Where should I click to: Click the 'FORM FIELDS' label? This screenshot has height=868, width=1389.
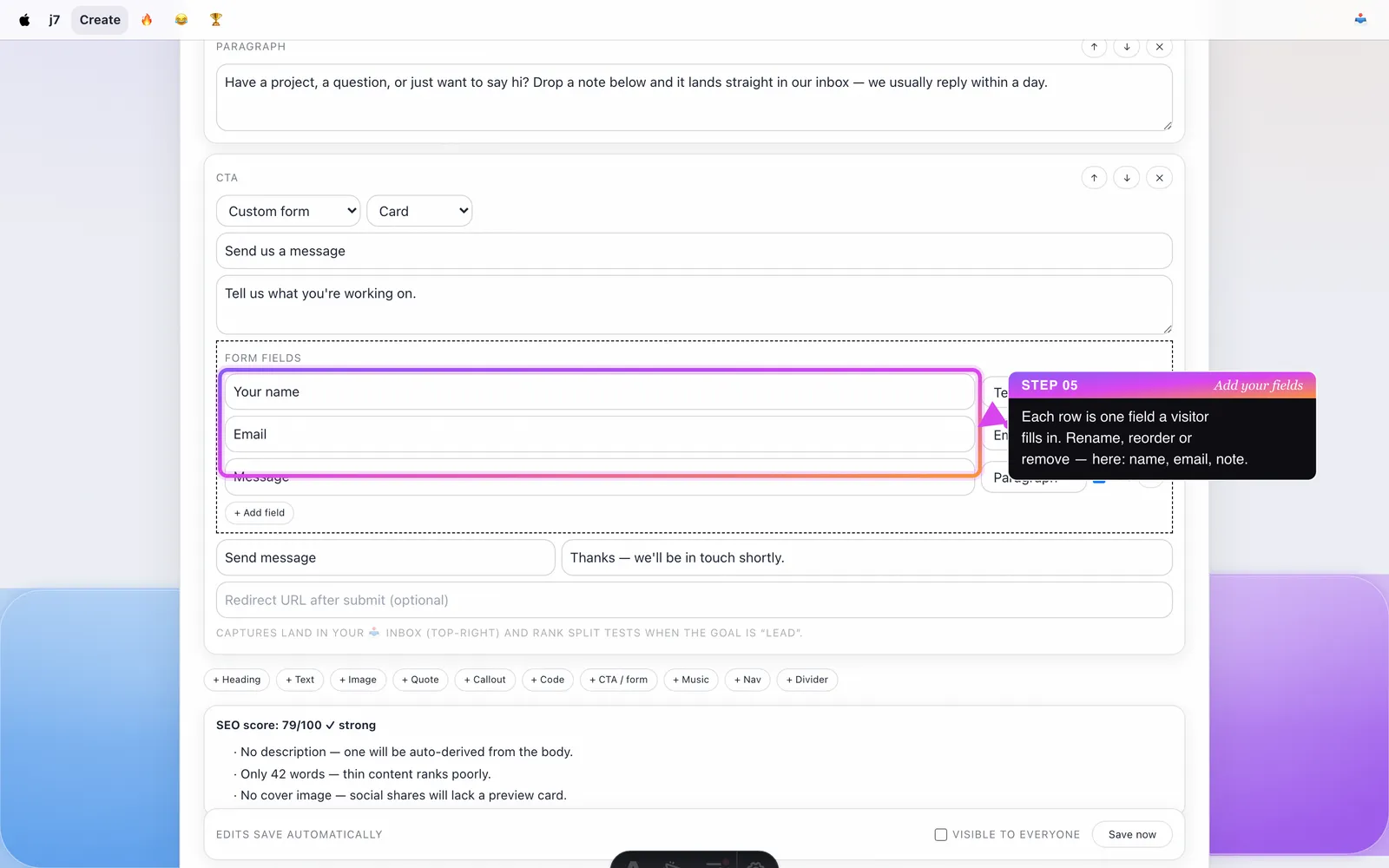[x=263, y=358]
